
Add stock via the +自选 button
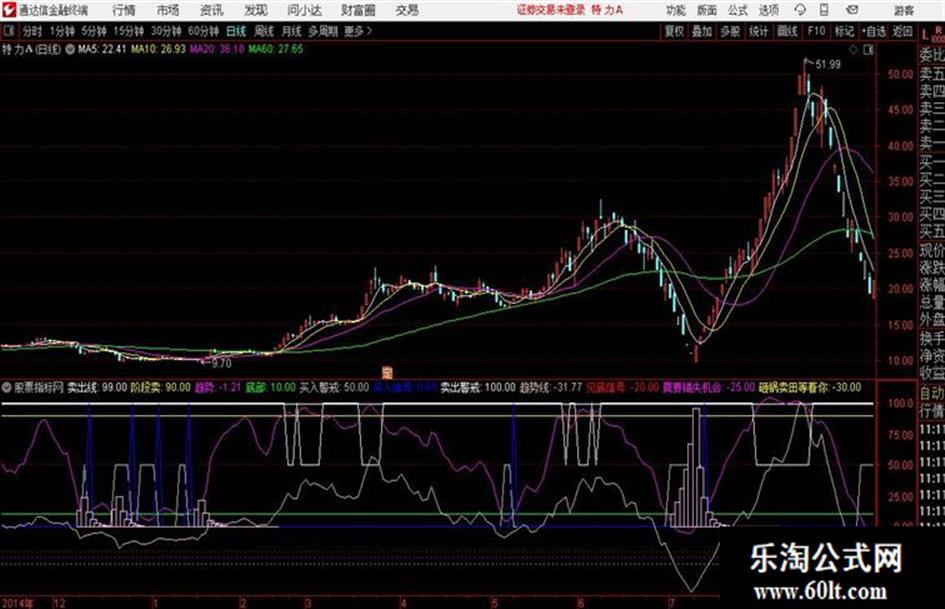(874, 31)
